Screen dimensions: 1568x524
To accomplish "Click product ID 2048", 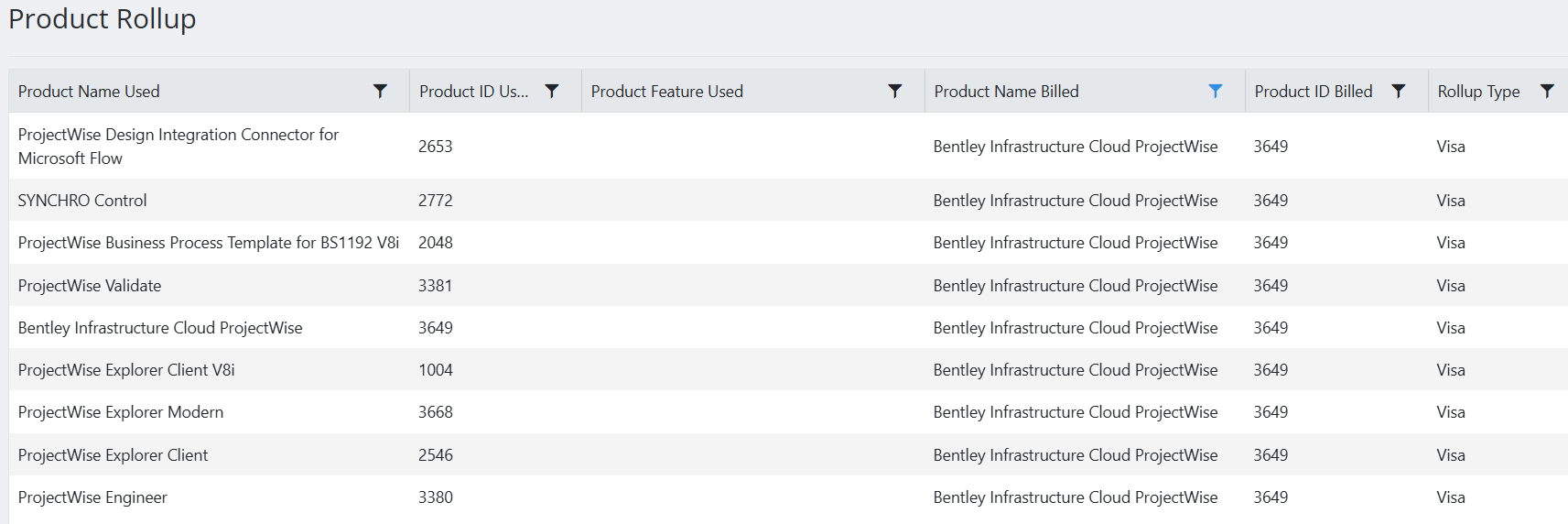I will pos(436,243).
